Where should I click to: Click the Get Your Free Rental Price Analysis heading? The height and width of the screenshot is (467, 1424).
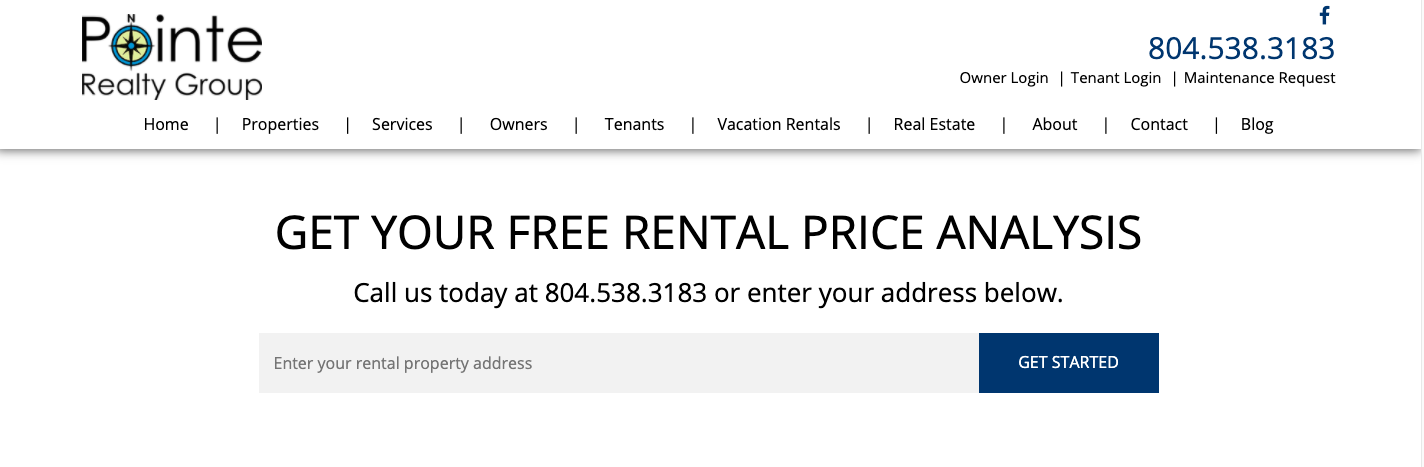click(708, 233)
